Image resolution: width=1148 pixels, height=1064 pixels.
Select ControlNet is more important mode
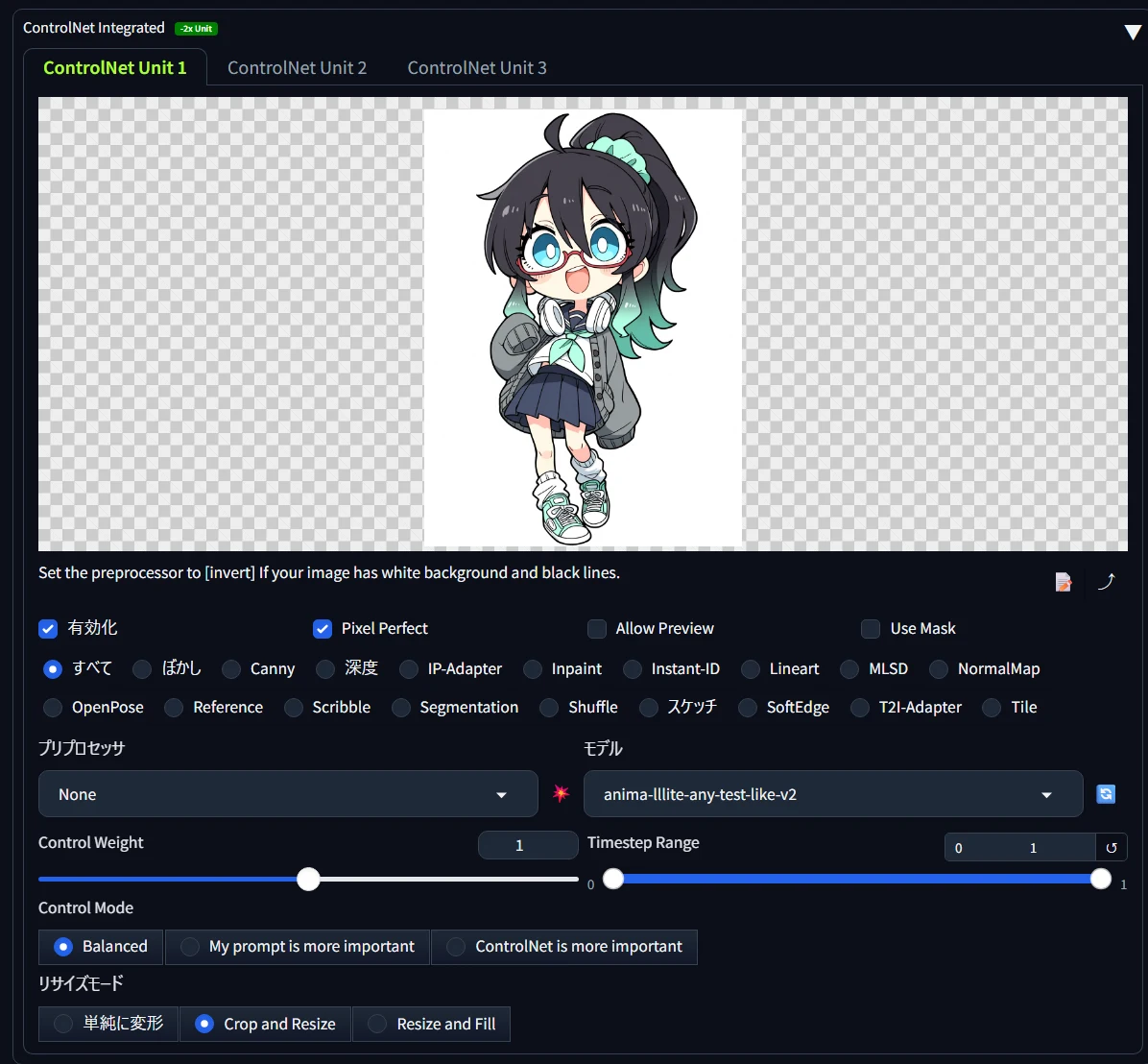point(564,947)
